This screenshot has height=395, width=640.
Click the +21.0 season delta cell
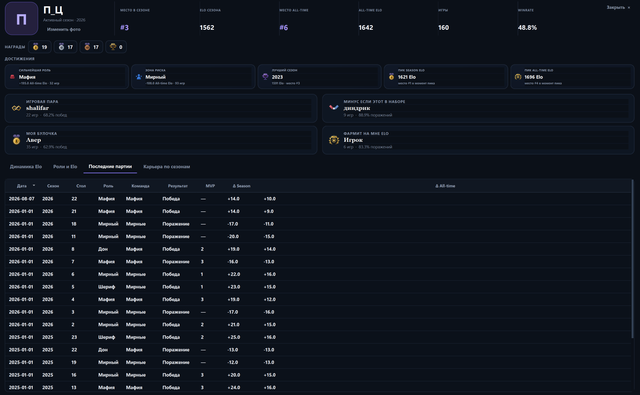234,325
